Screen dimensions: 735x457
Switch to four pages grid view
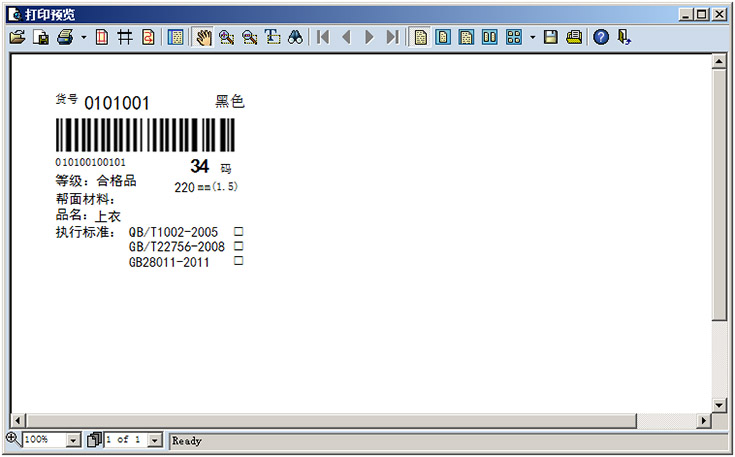[514, 37]
